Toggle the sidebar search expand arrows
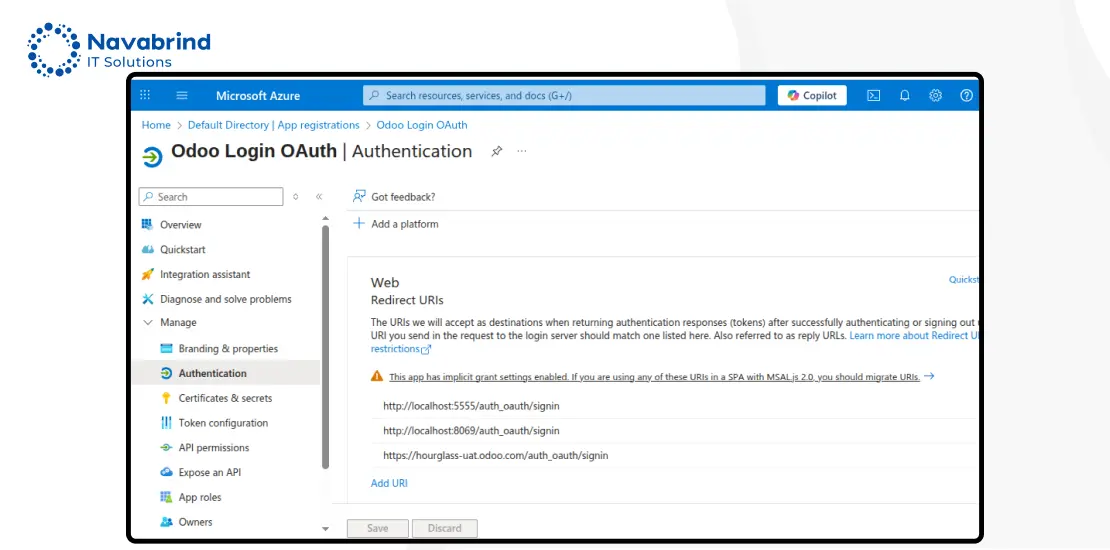The height and width of the screenshot is (550, 1110). (x=295, y=197)
